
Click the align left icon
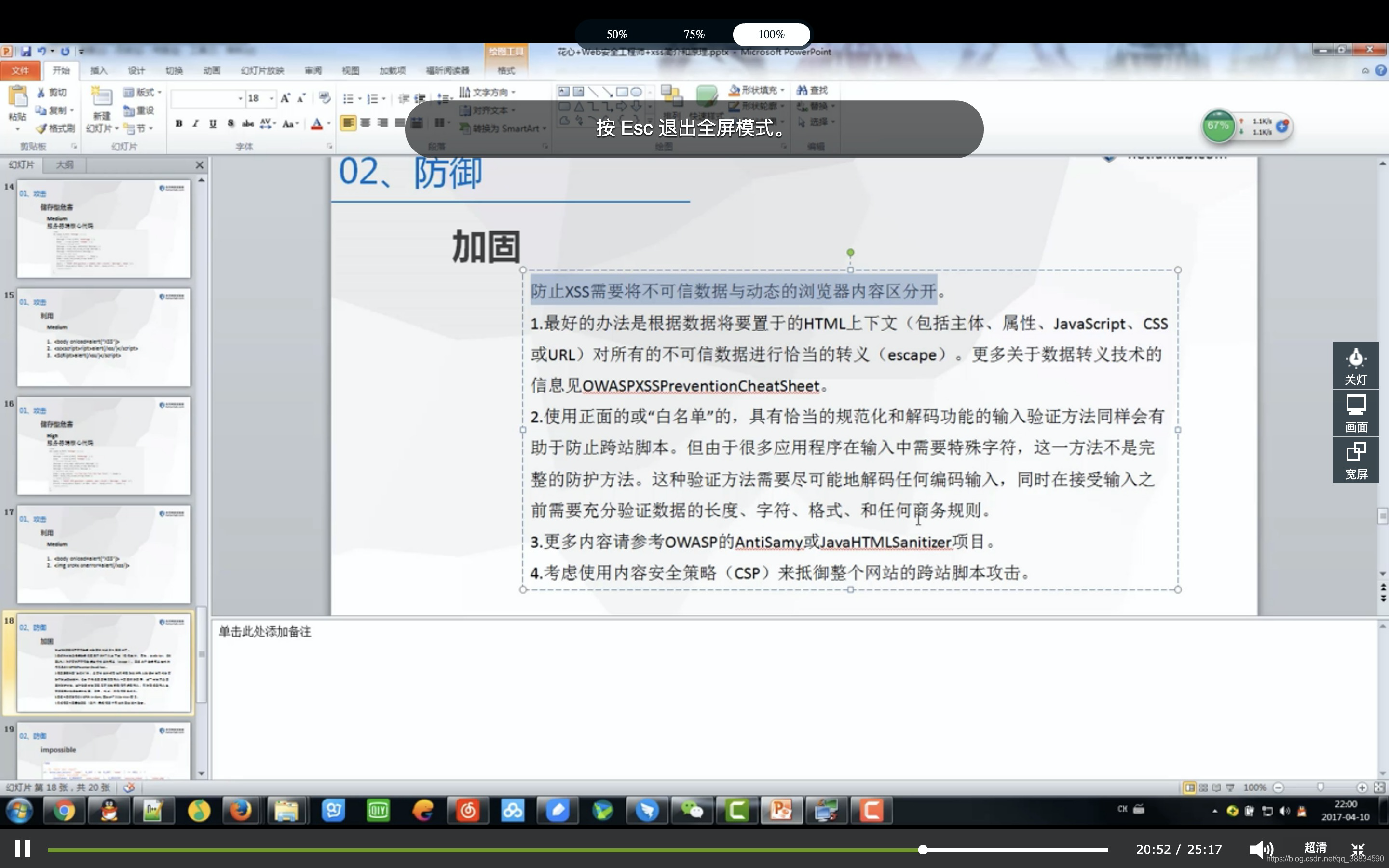(348, 123)
